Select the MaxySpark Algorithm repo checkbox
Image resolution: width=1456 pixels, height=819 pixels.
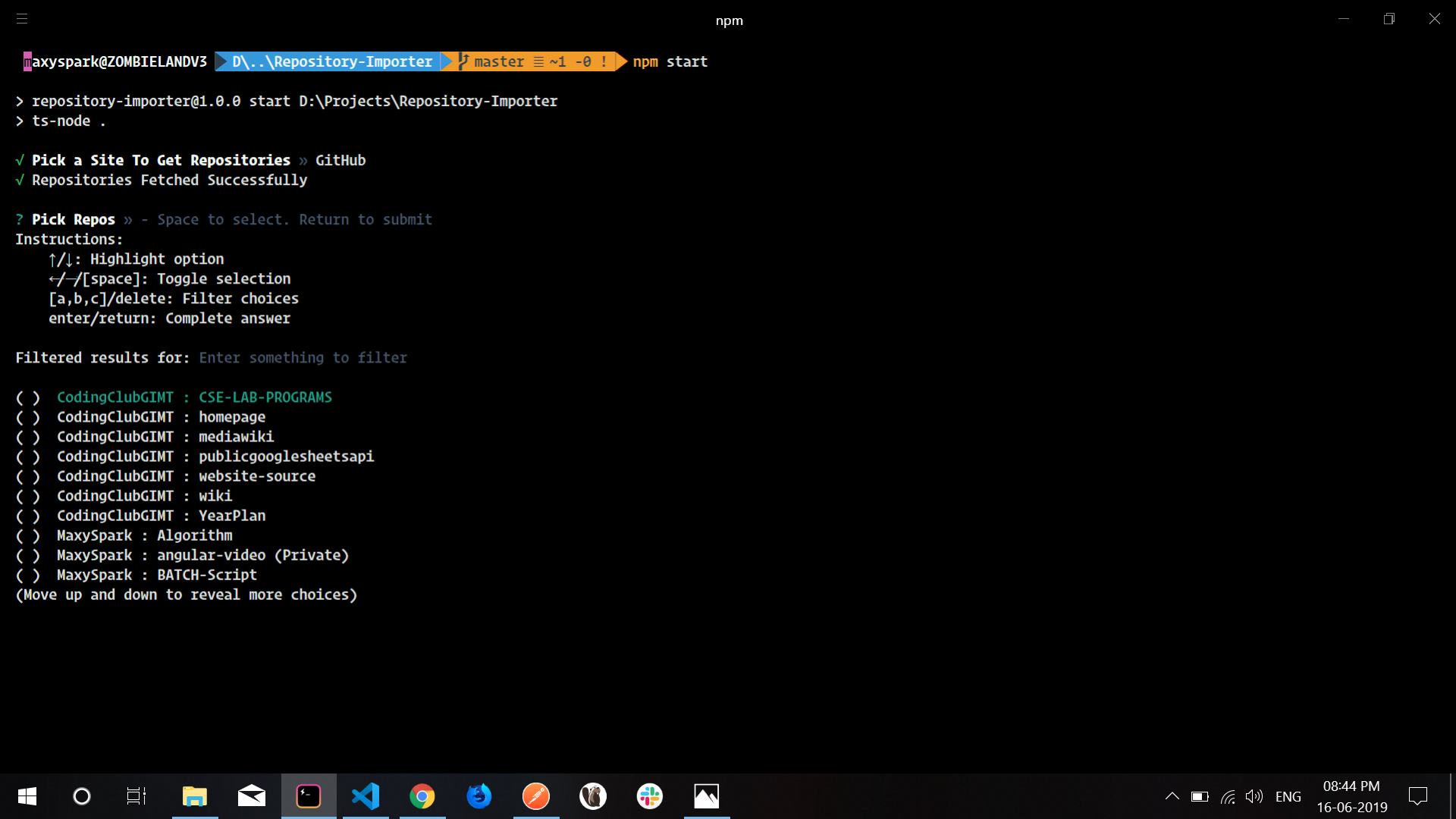[x=28, y=536]
